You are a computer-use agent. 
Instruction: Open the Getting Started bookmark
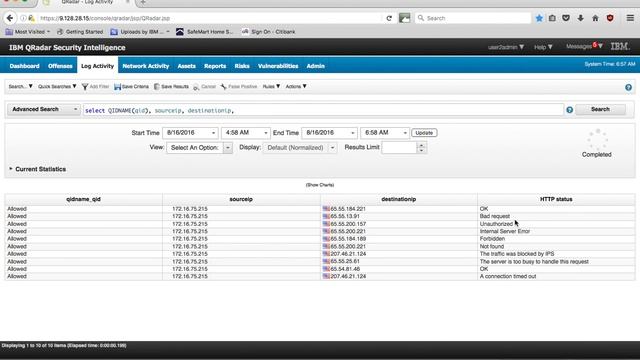click(80, 32)
